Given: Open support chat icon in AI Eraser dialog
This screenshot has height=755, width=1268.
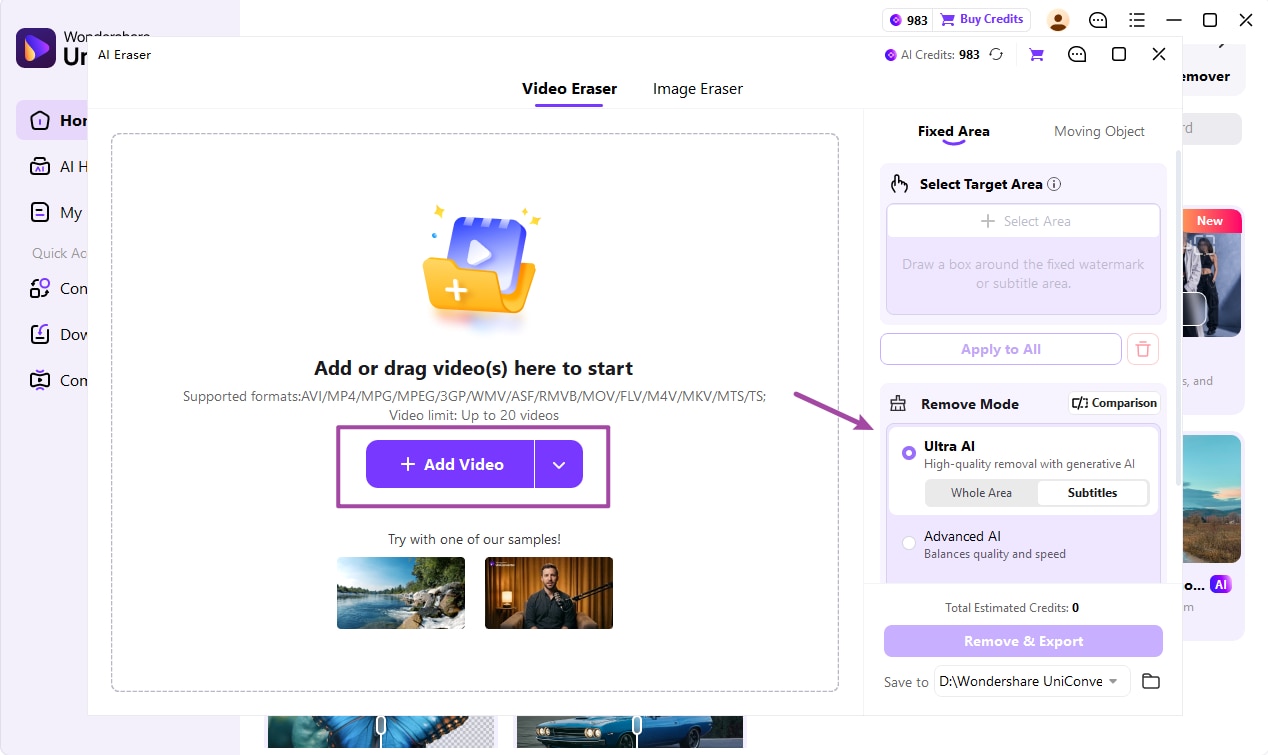Looking at the screenshot, I should (1077, 55).
